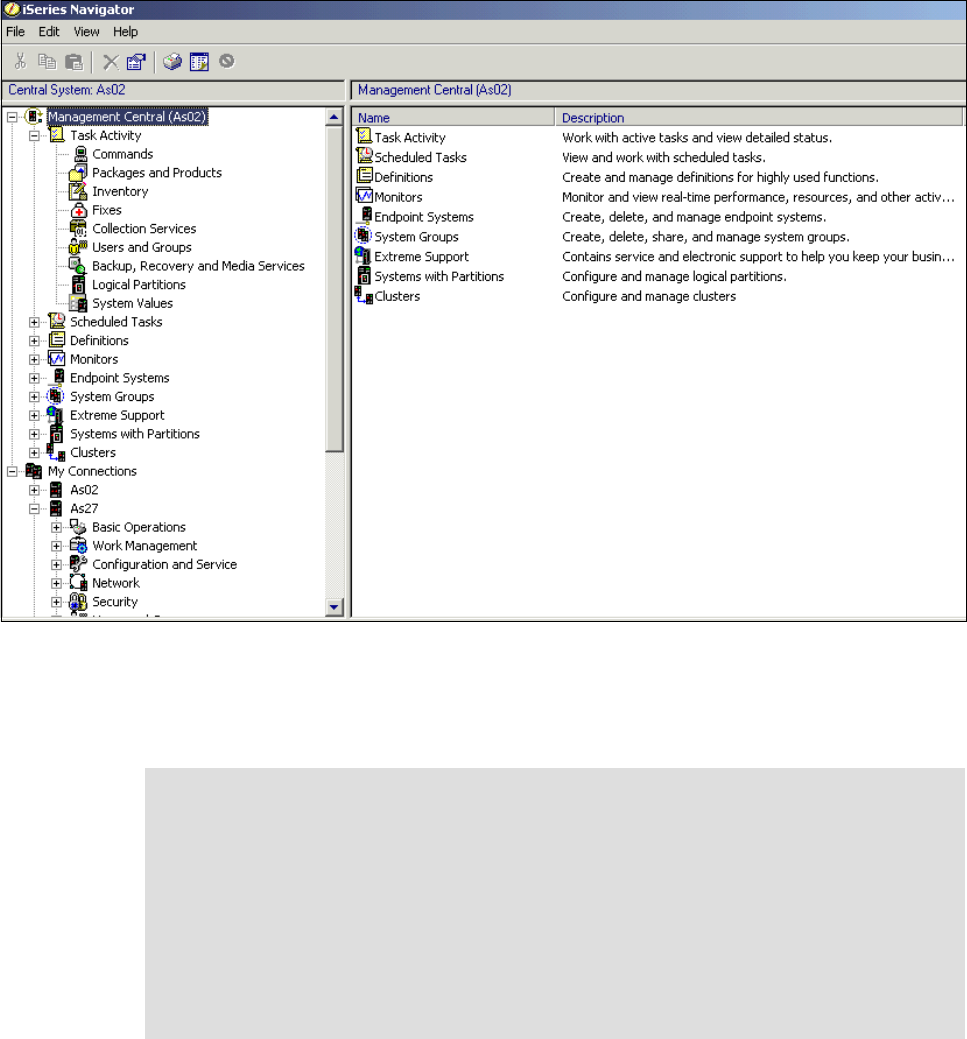Image resolution: width=967 pixels, height=1039 pixels.
Task: Select Configuration and Service tree item
Action: [164, 565]
